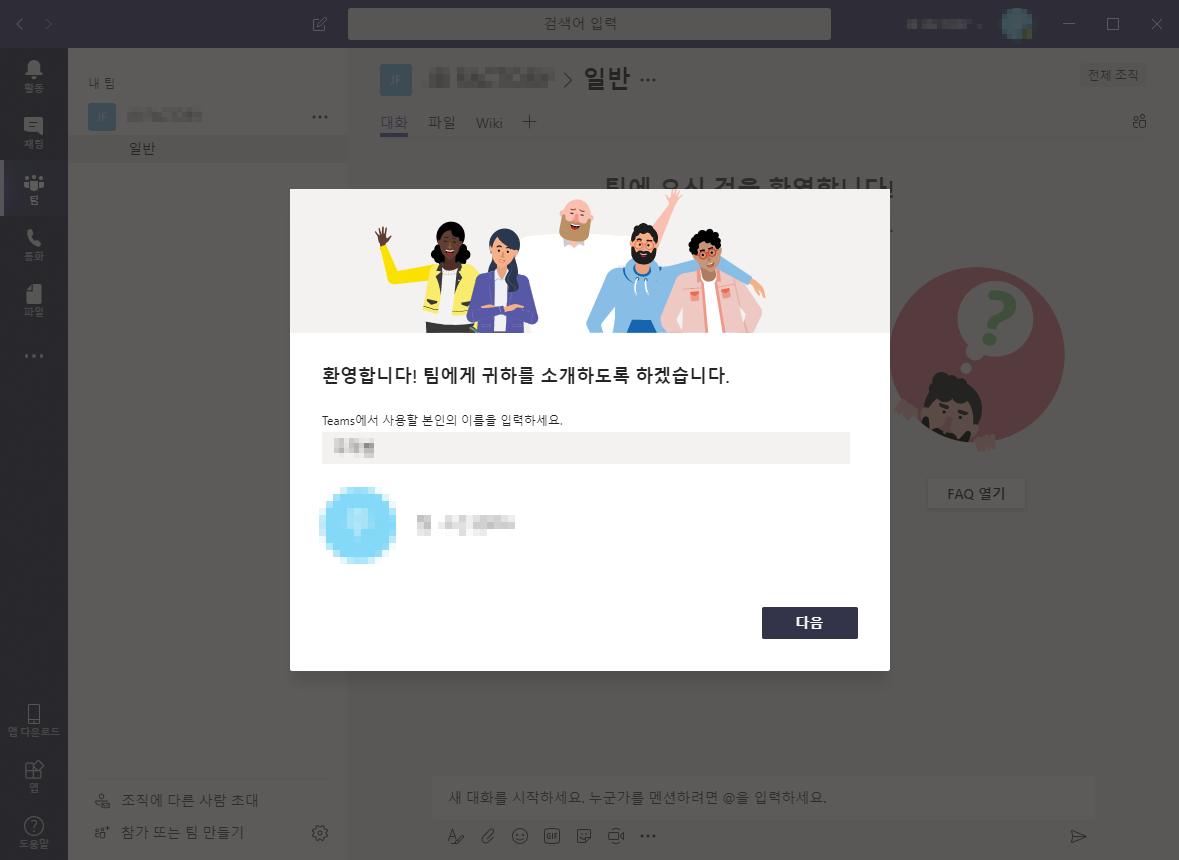The image size is (1179, 860).
Task: Click the 다음 button in dialog
Action: coord(810,623)
